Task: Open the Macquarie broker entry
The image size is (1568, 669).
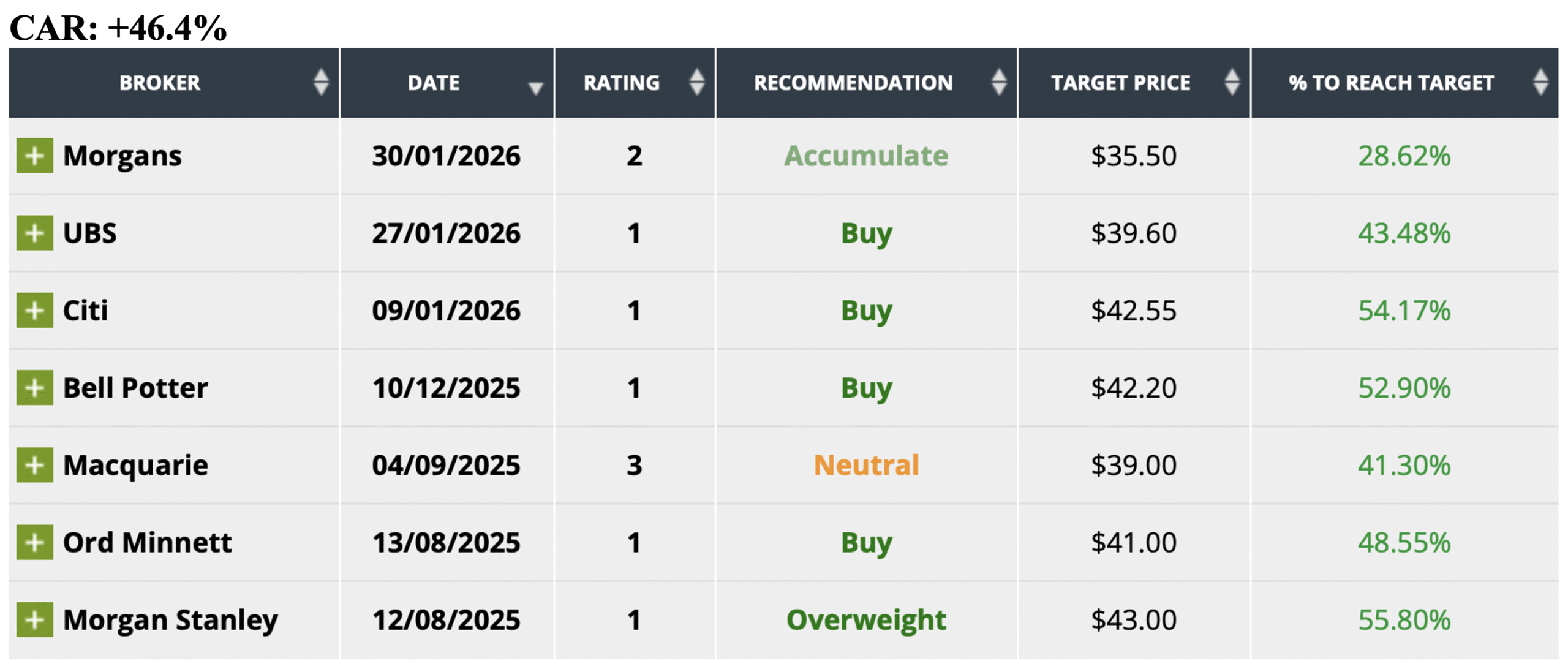Action: 135,465
